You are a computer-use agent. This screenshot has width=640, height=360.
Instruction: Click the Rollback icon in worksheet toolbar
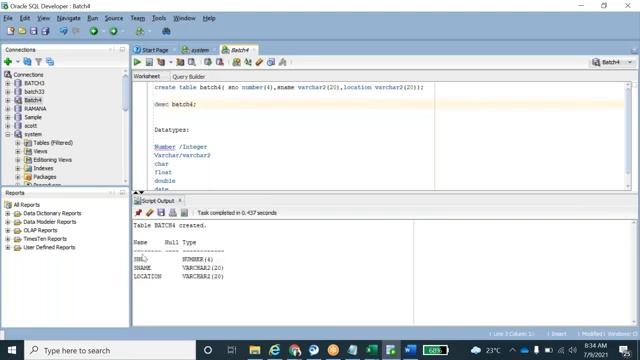tap(220, 62)
